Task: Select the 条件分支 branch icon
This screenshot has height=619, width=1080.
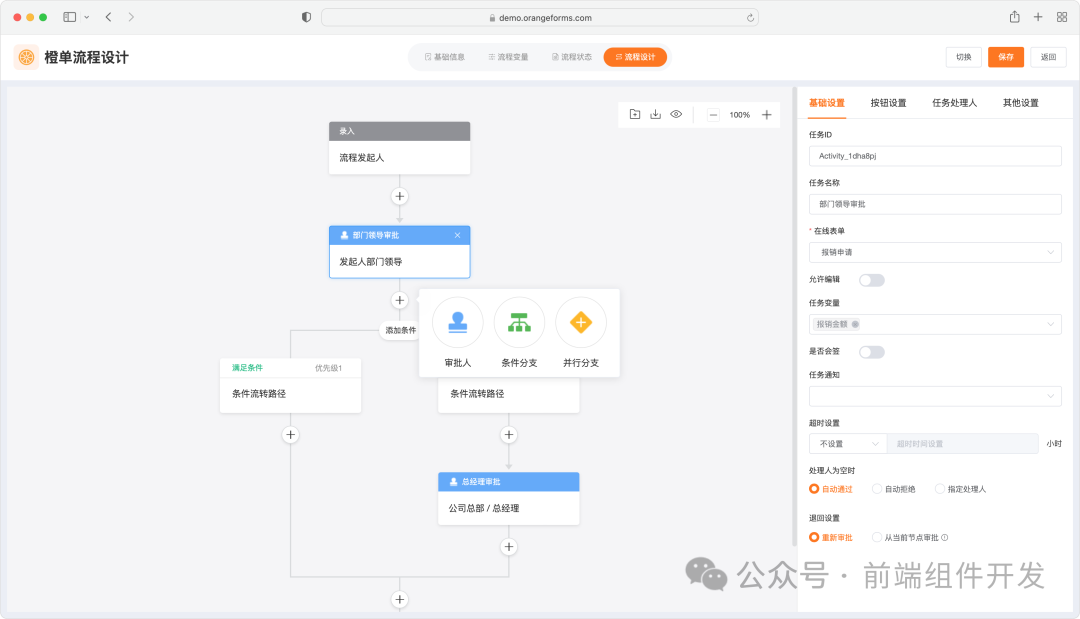Action: [x=519, y=322]
